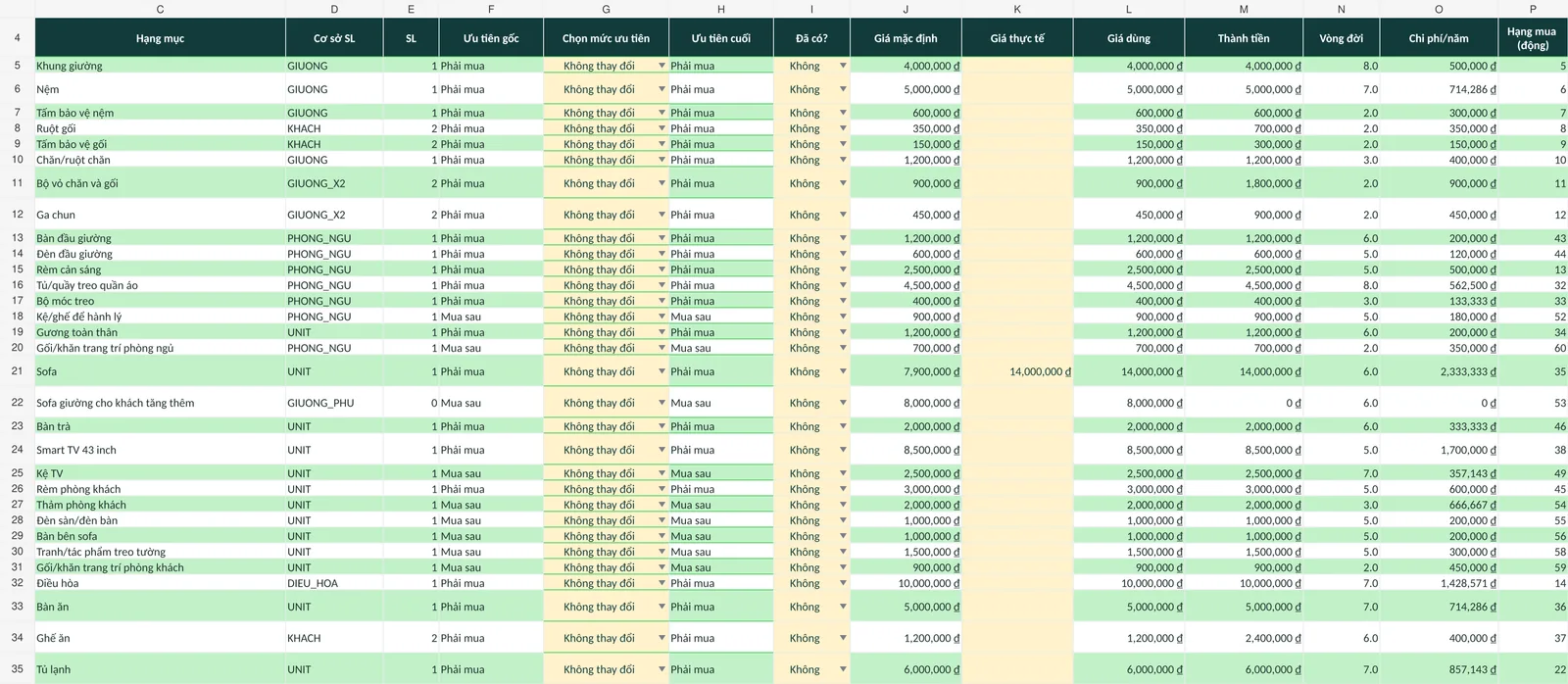This screenshot has height=684, width=1568.
Task: Select the cell labeled Khung giường
Action: 160,66
